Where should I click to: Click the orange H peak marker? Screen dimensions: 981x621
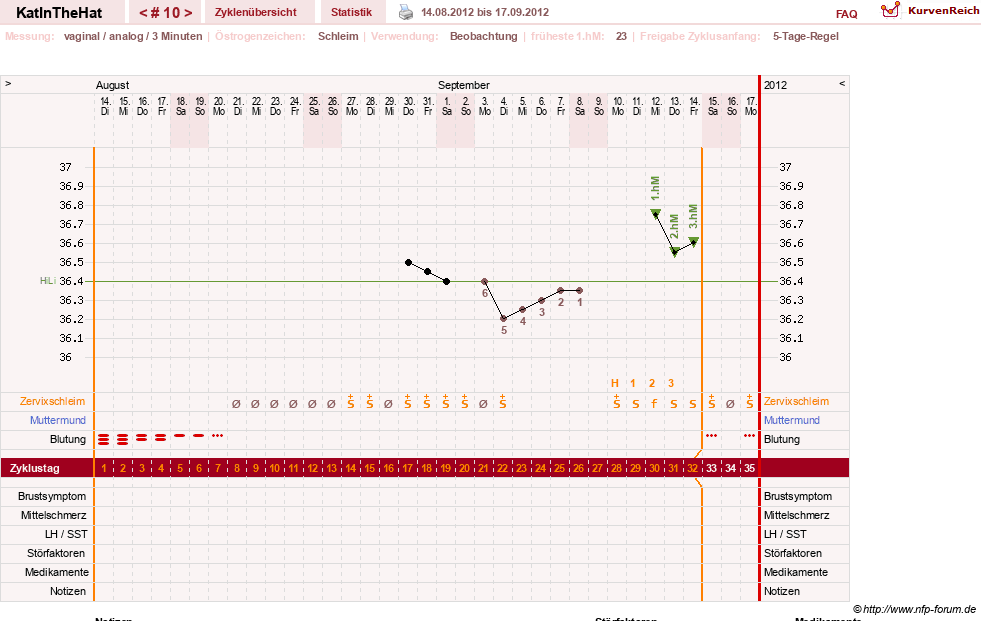(x=614, y=383)
